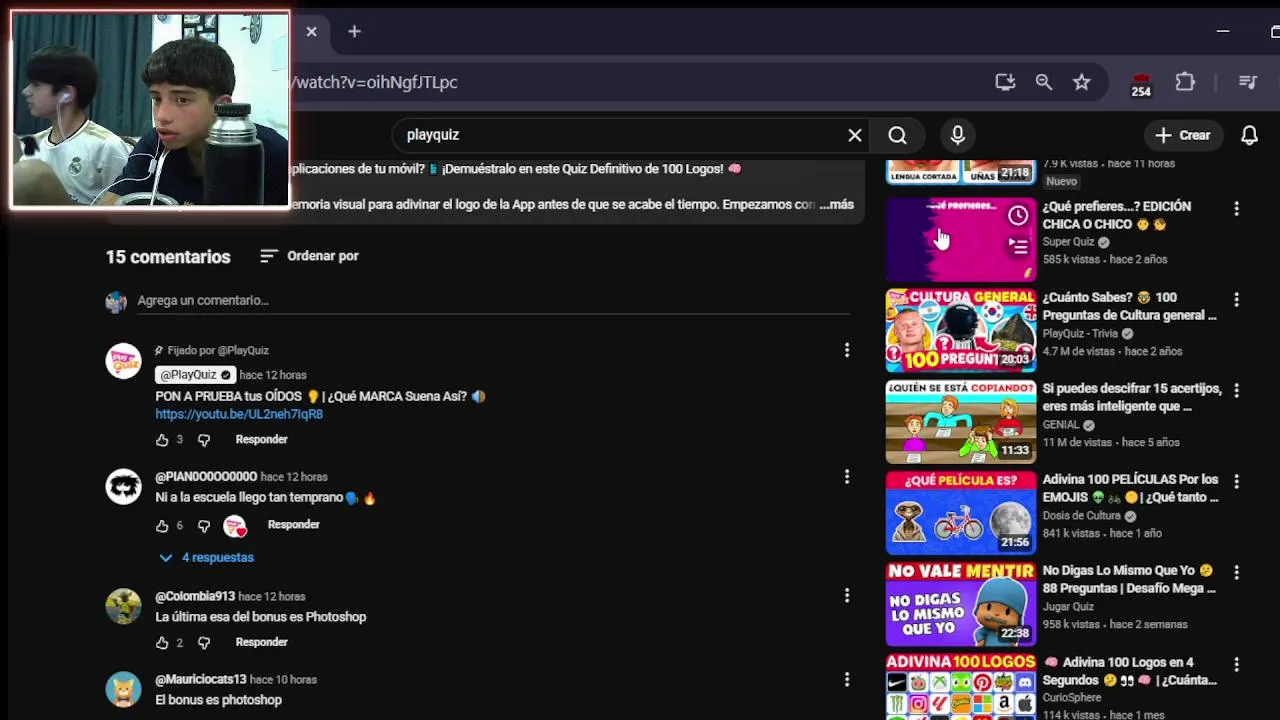Viewport: 1280px width, 720px height.
Task: Open @Colombia913 avatar image
Action: click(x=124, y=606)
